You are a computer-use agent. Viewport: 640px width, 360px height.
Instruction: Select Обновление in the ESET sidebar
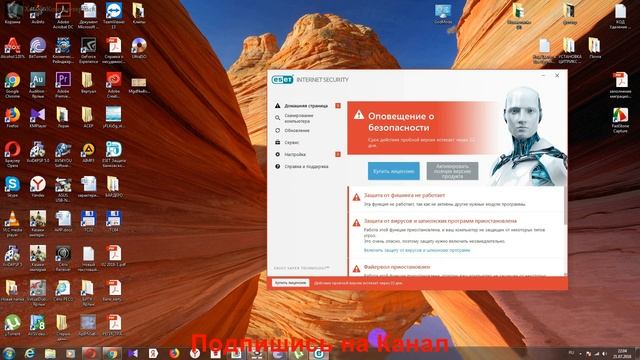[x=297, y=131]
